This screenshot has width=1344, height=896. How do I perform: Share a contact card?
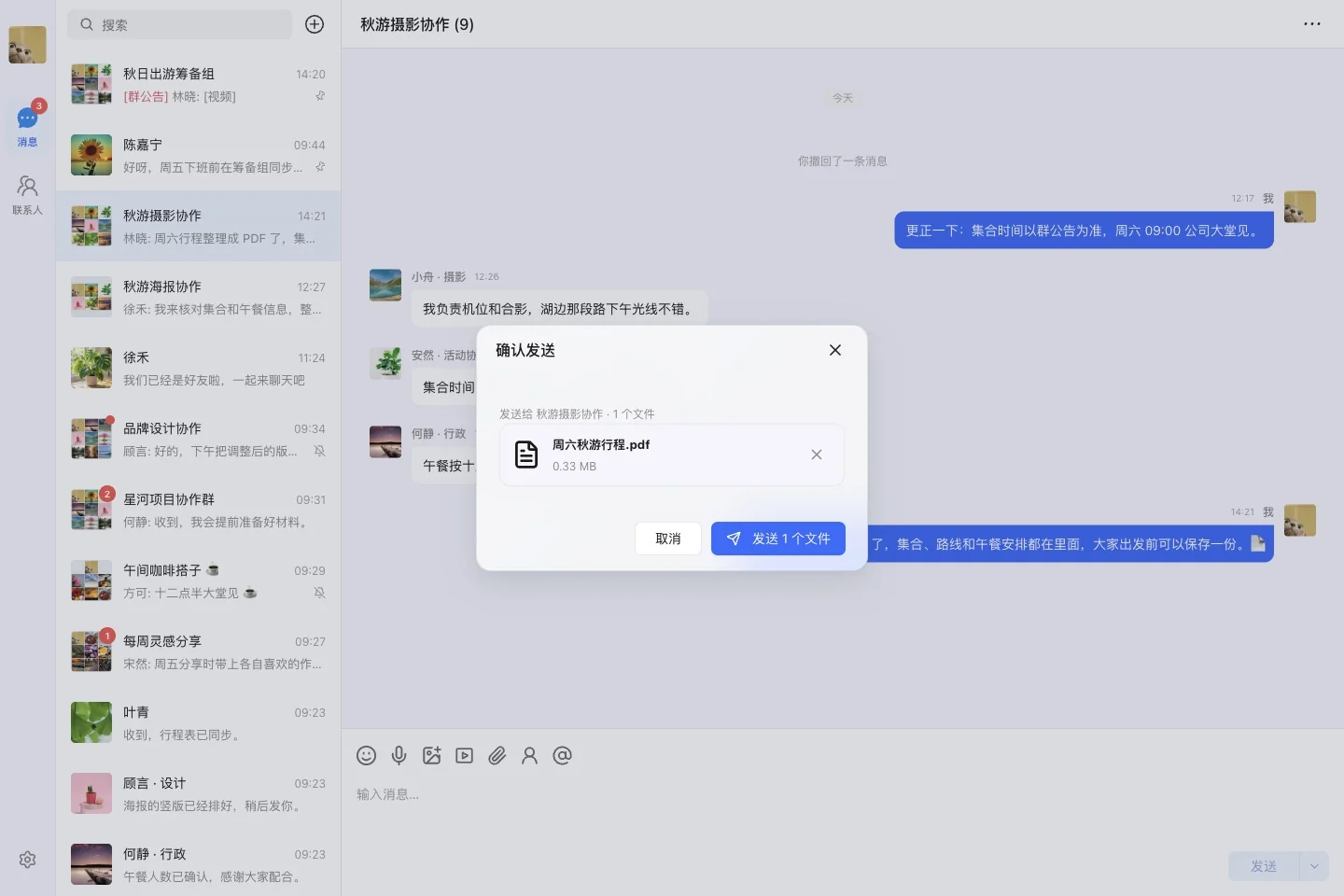point(529,756)
